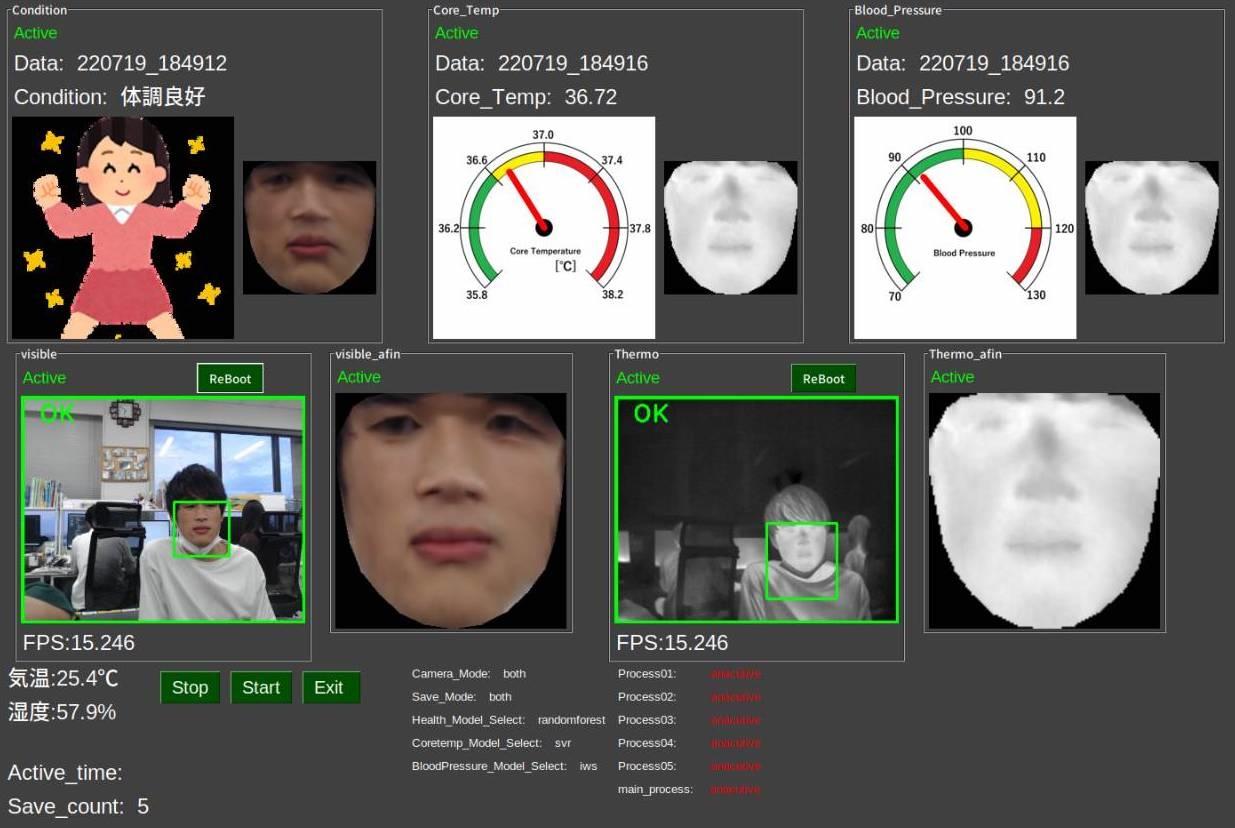
Task: Click the visible camera live feed
Action: pos(163,509)
